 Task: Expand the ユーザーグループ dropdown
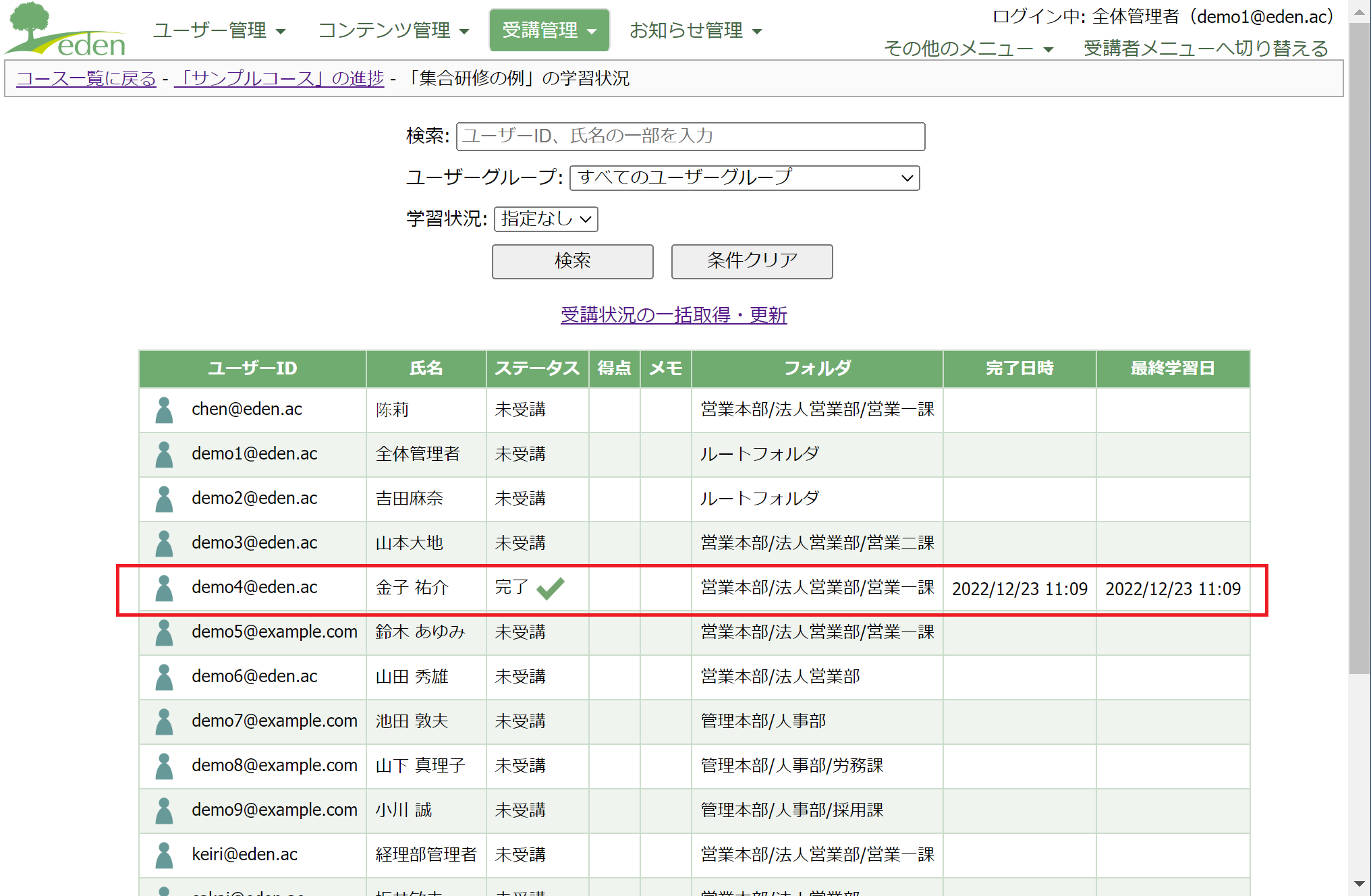(x=744, y=178)
